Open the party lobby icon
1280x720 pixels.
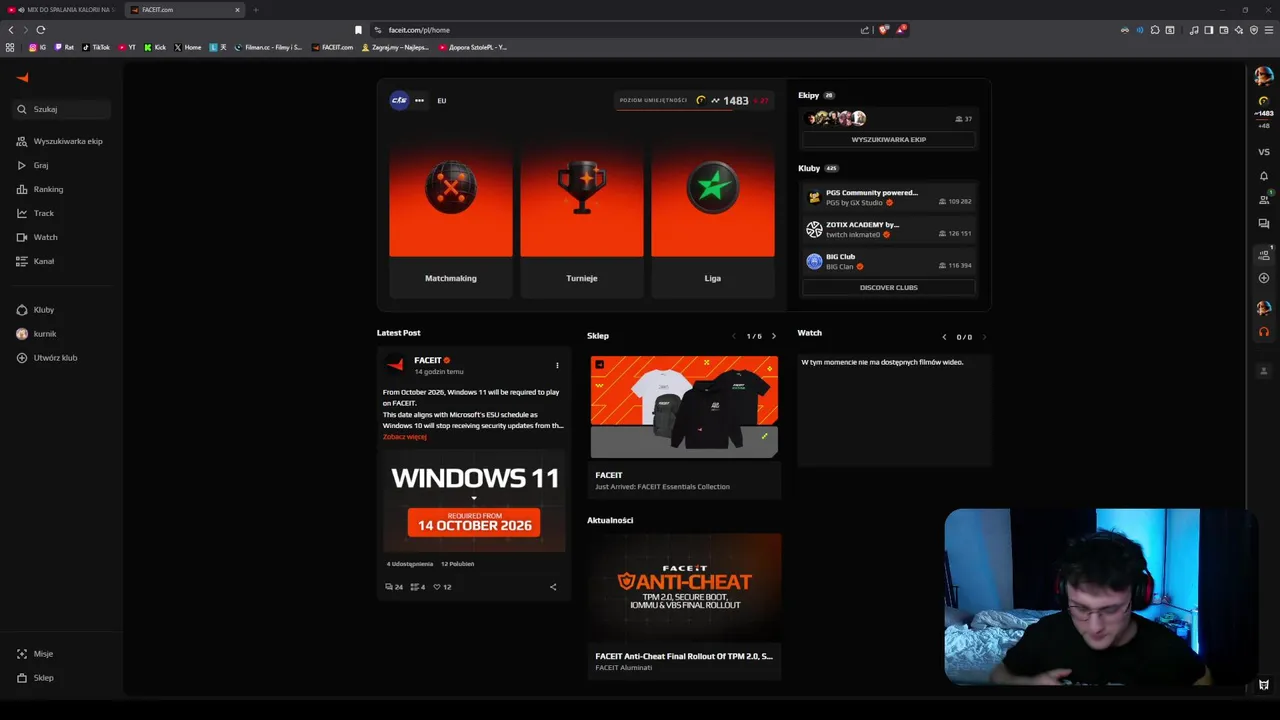1264,254
